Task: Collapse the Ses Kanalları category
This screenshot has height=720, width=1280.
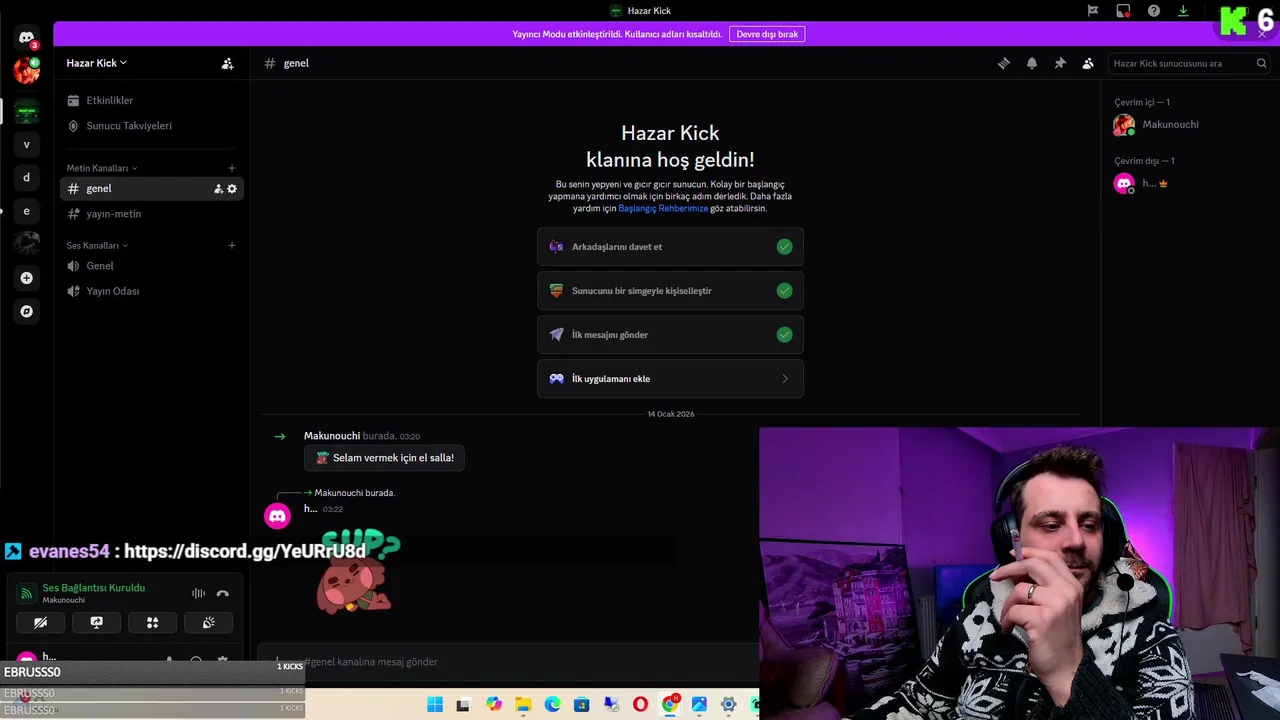Action: (x=97, y=245)
